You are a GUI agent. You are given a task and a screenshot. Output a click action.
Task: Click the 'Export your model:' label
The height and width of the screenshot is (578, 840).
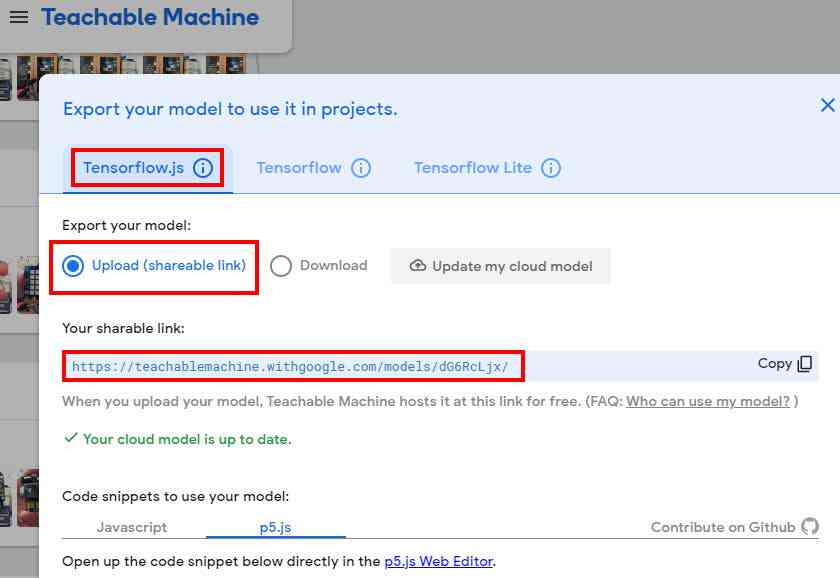click(126, 225)
